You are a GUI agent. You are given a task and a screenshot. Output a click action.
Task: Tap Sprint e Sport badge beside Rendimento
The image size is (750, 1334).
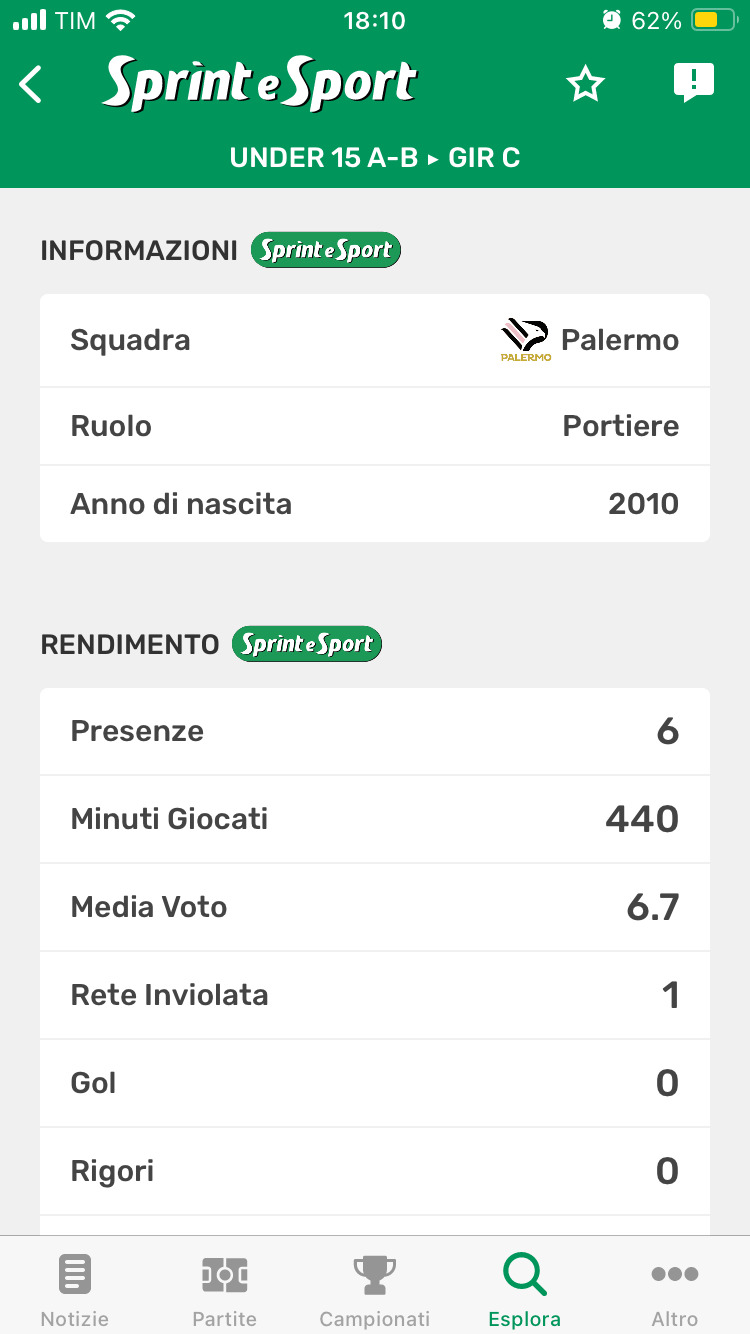306,644
